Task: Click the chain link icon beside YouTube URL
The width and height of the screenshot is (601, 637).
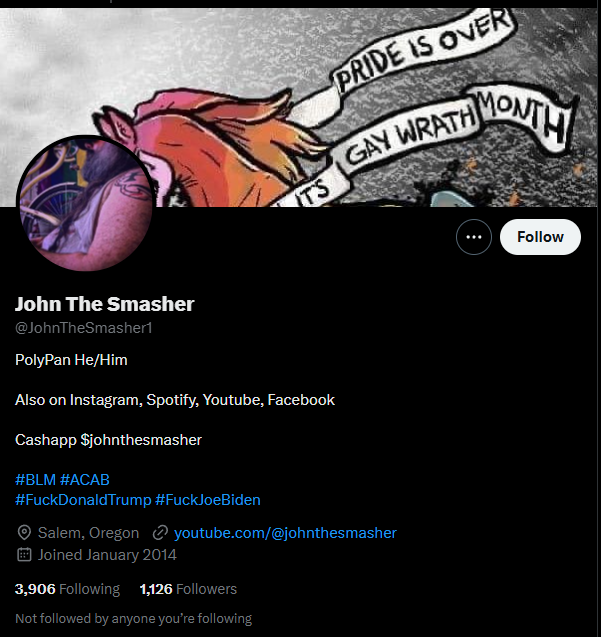Action: pyautogui.click(x=160, y=533)
